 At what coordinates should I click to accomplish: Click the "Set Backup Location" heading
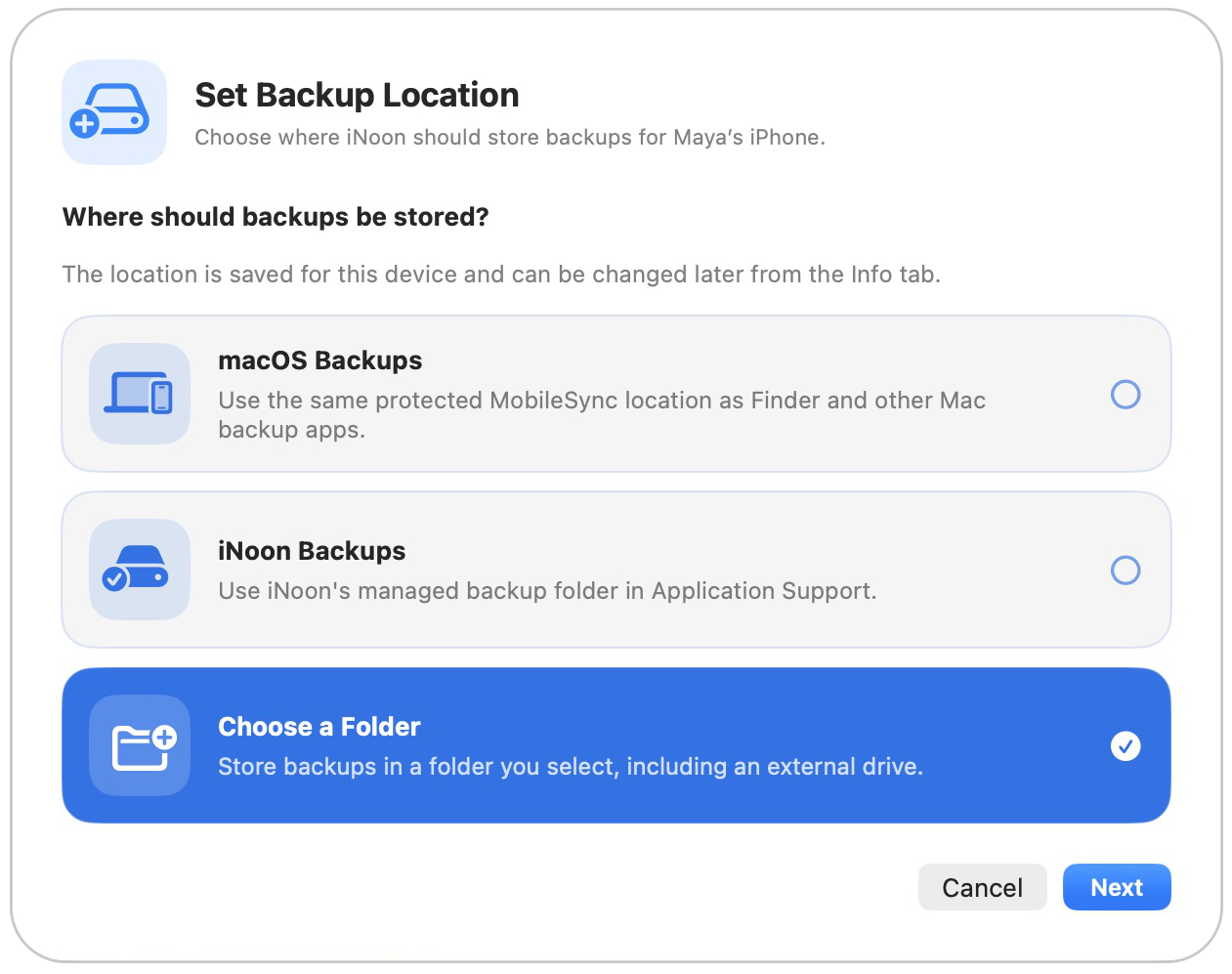(357, 95)
